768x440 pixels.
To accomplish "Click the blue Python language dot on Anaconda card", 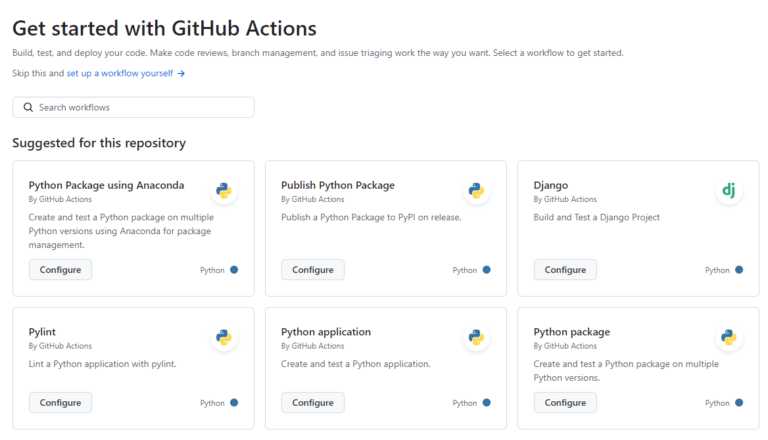I will pyautogui.click(x=234, y=270).
